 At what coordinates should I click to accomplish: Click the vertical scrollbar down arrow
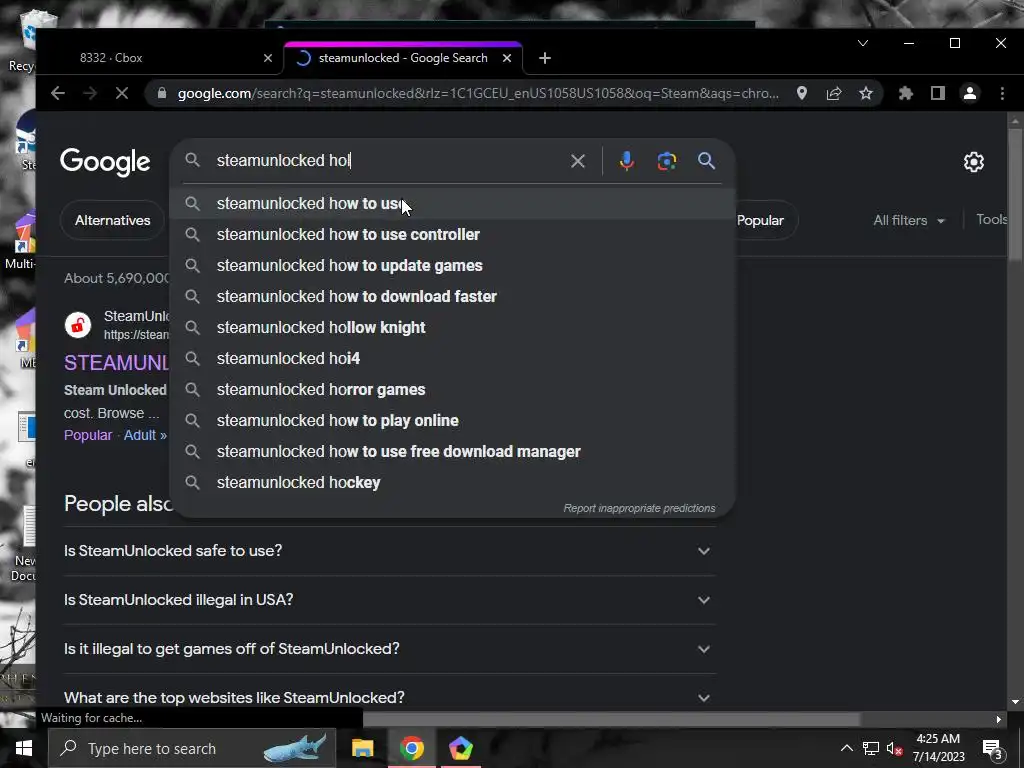coord(1015,702)
